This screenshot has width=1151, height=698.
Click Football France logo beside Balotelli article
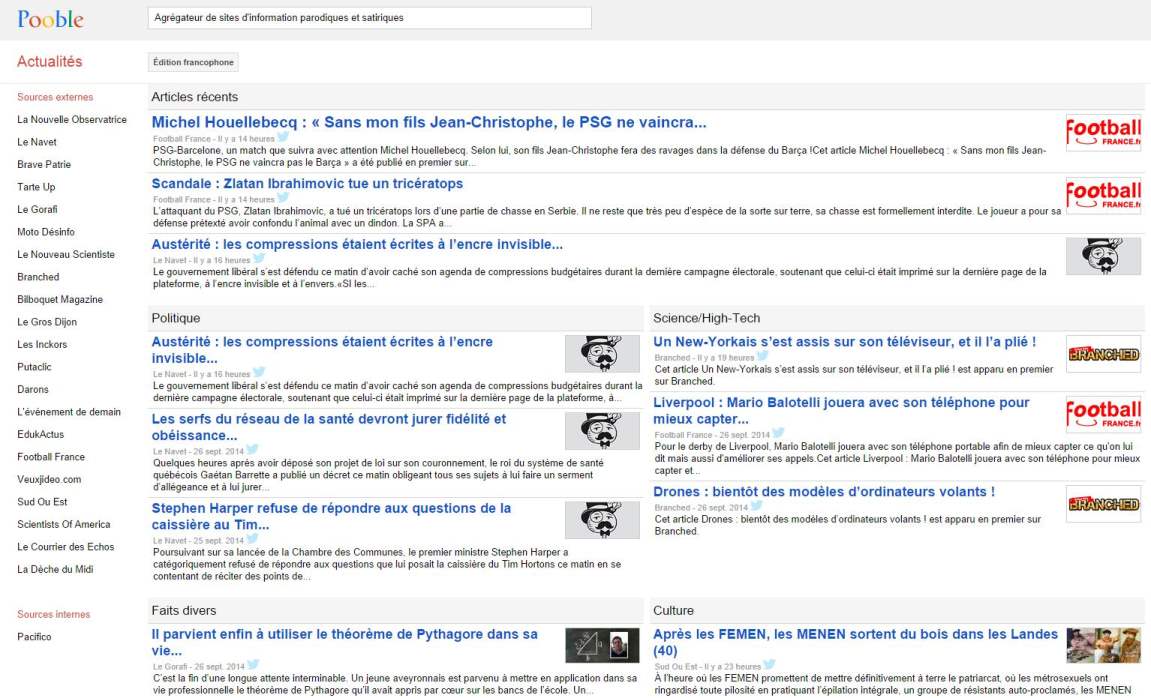pyautogui.click(x=1103, y=415)
